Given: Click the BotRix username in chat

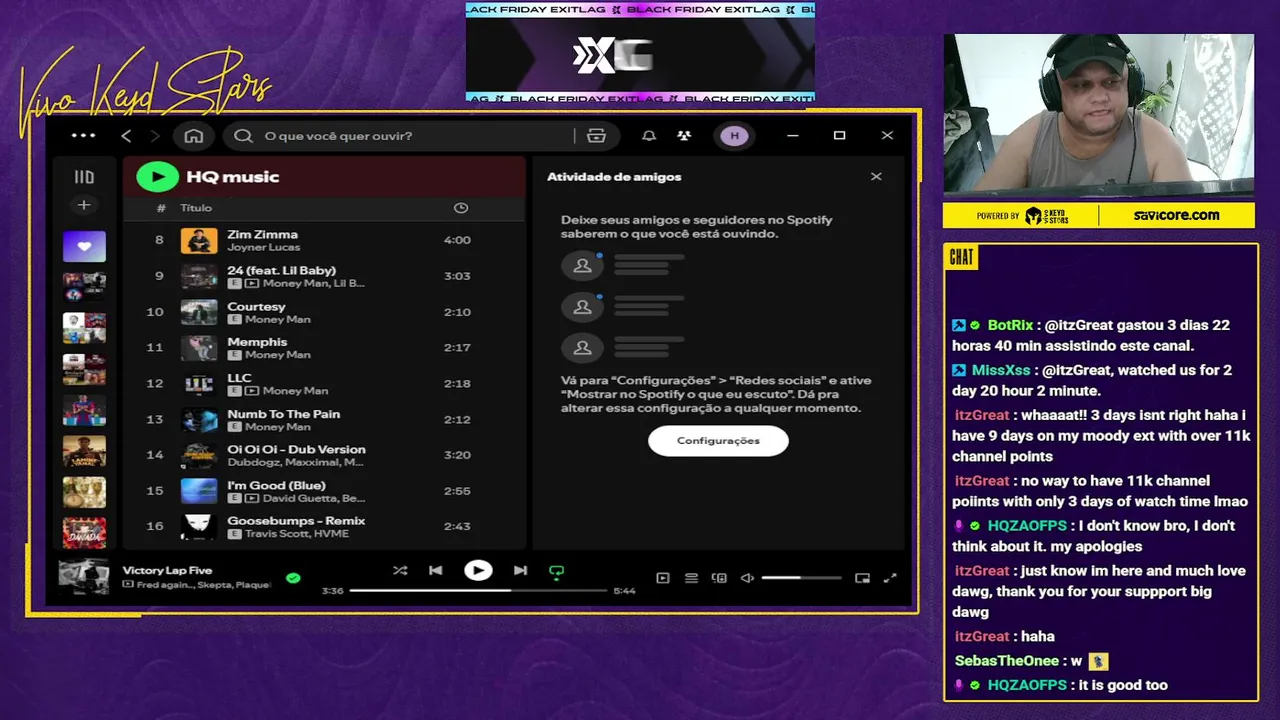Looking at the screenshot, I should [1010, 325].
